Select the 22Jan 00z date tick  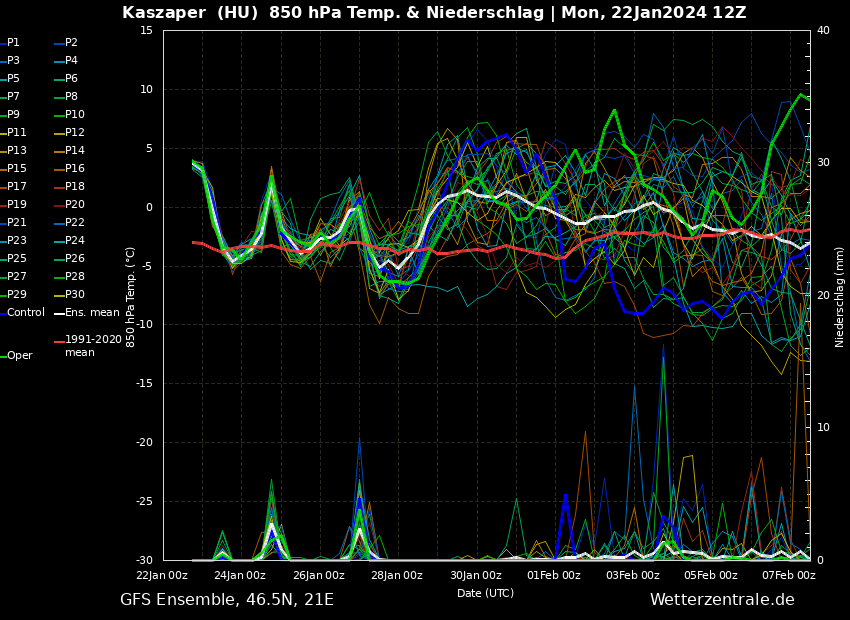(x=162, y=575)
